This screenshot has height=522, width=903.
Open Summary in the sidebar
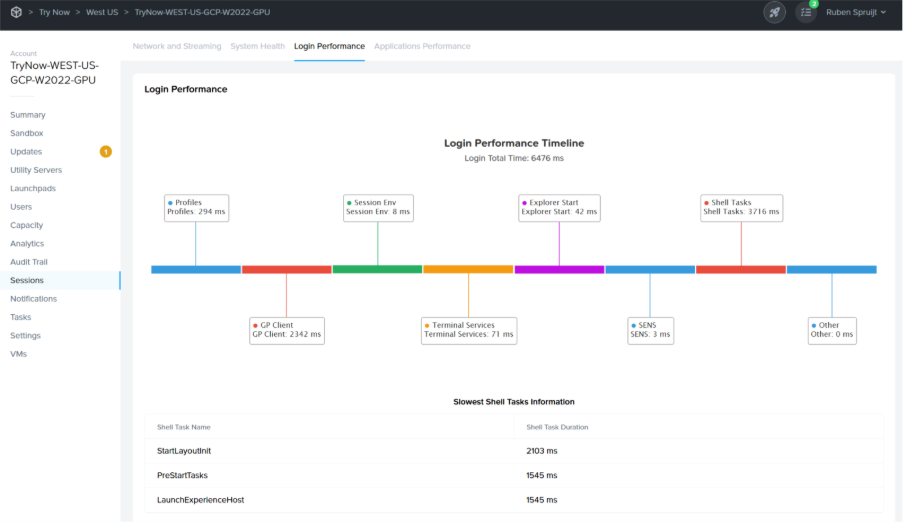[28, 115]
